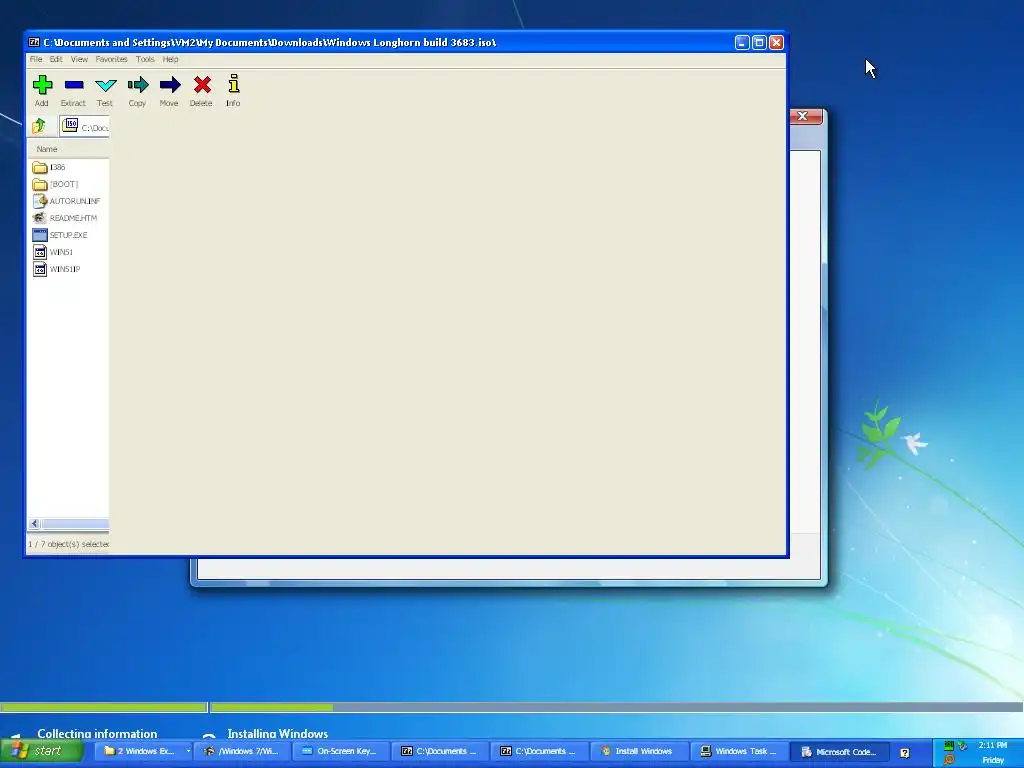Viewport: 1024px width, 768px height.
Task: Open the Windows start menu
Action: click(42, 752)
